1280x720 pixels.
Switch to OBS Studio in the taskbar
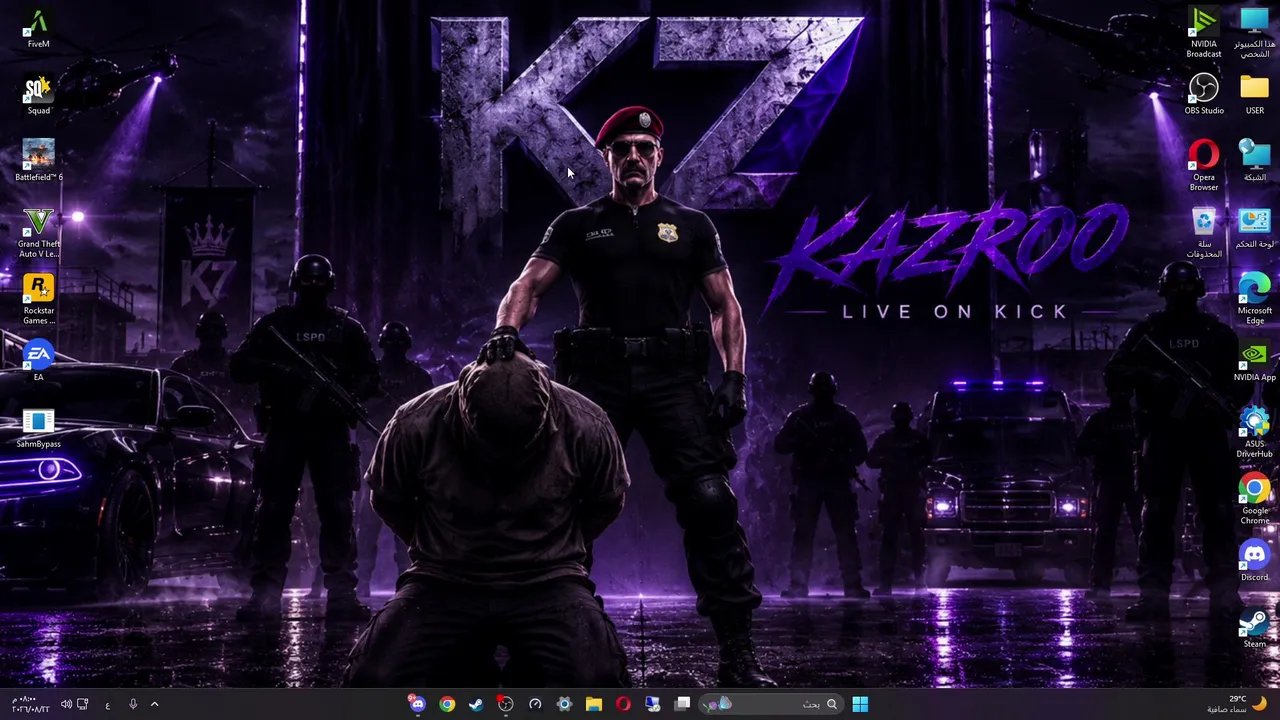506,704
